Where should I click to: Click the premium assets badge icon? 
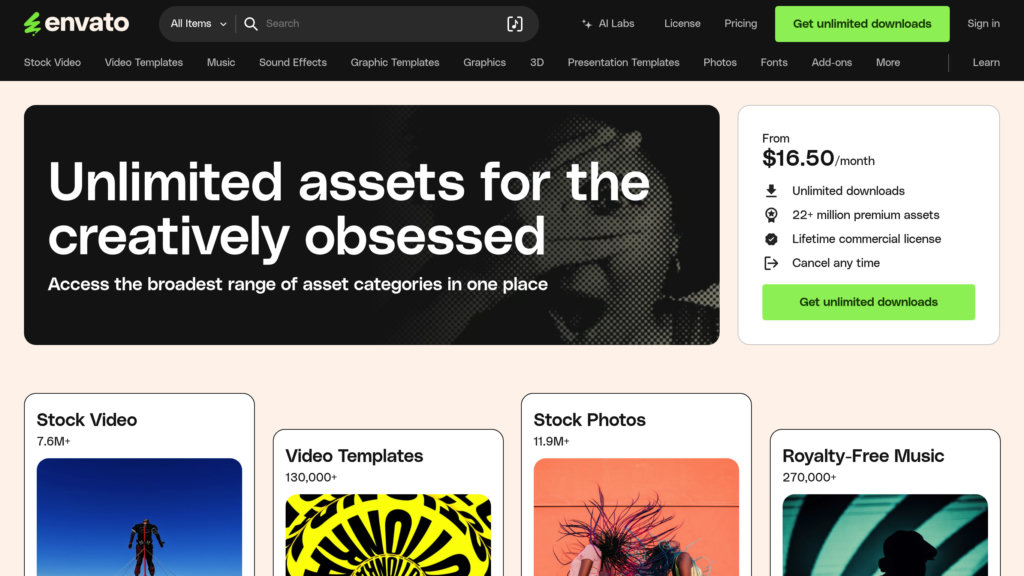[771, 215]
